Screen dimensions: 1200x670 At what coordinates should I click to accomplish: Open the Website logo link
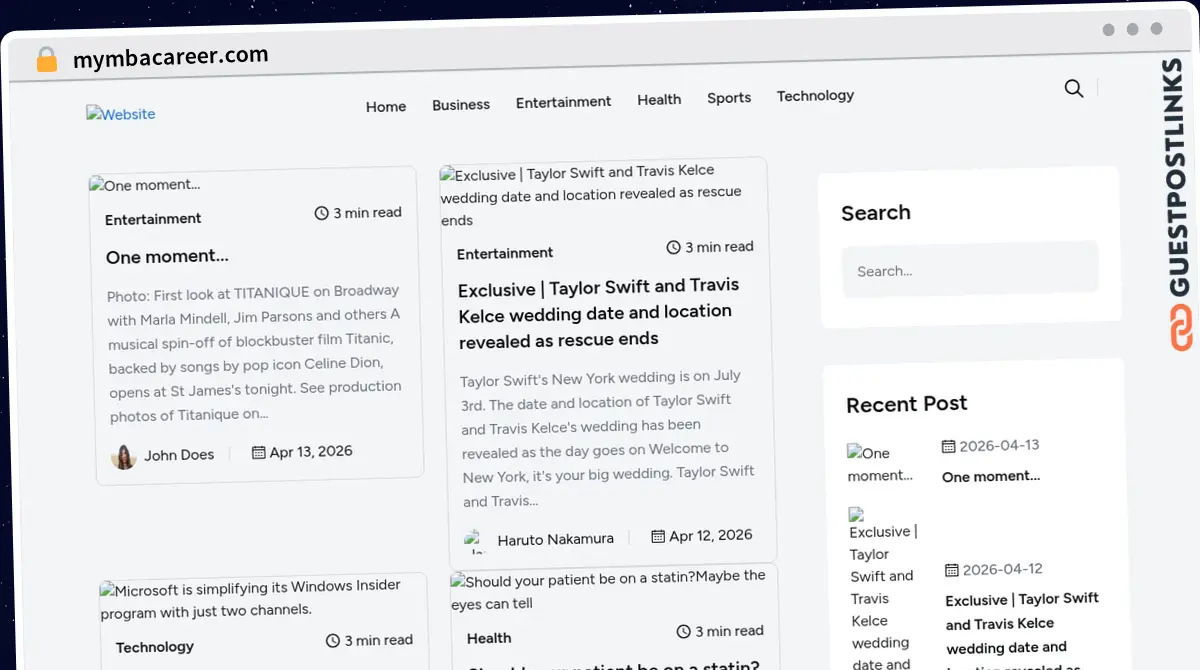click(x=121, y=114)
